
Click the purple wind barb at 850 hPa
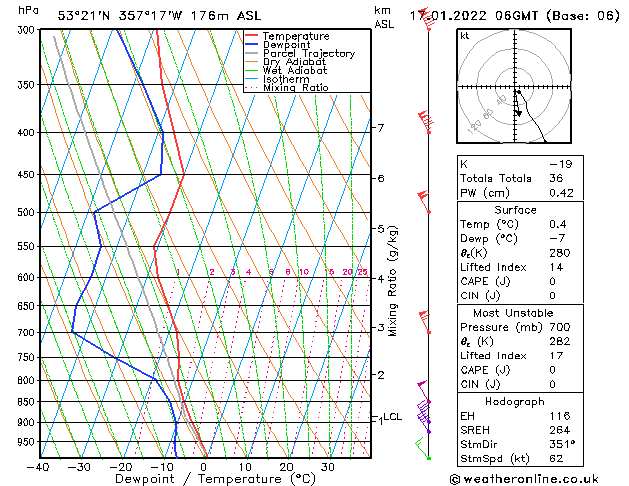click(424, 391)
